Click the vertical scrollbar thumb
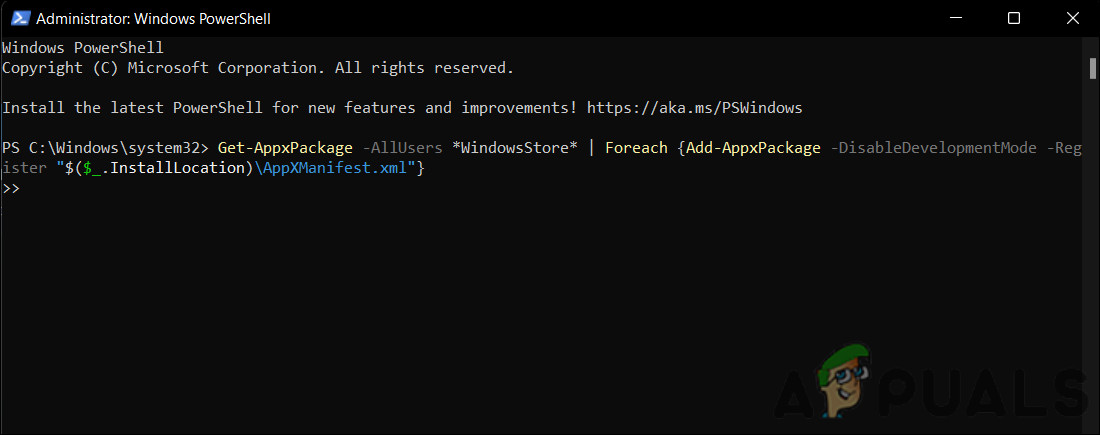 (1092, 67)
